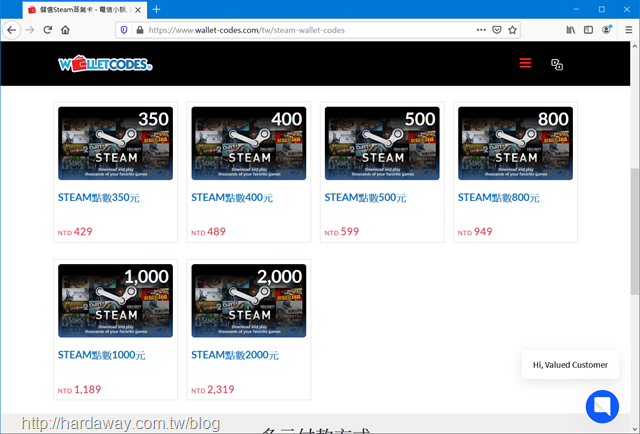This screenshot has height=434, width=640.
Task: Click the NTD 1,189 price
Action: (79, 389)
